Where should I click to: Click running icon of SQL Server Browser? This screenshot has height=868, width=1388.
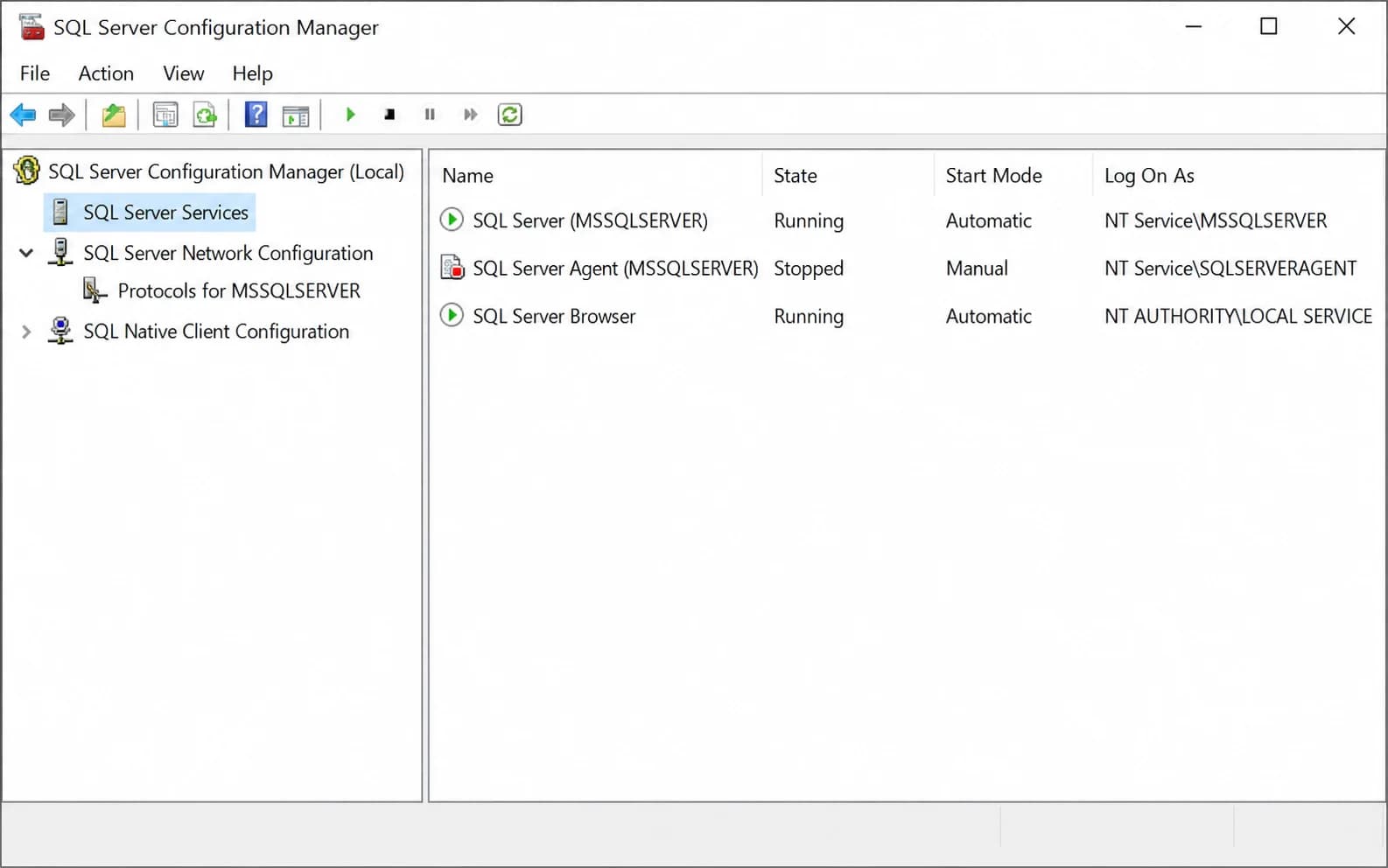pyautogui.click(x=452, y=315)
